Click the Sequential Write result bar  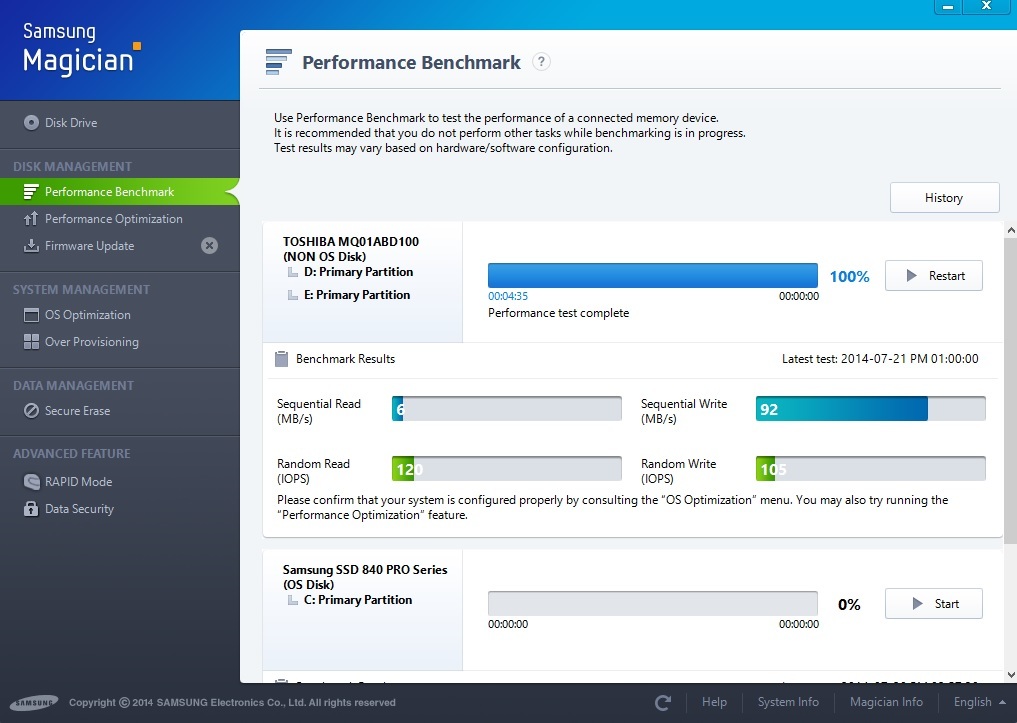point(870,409)
